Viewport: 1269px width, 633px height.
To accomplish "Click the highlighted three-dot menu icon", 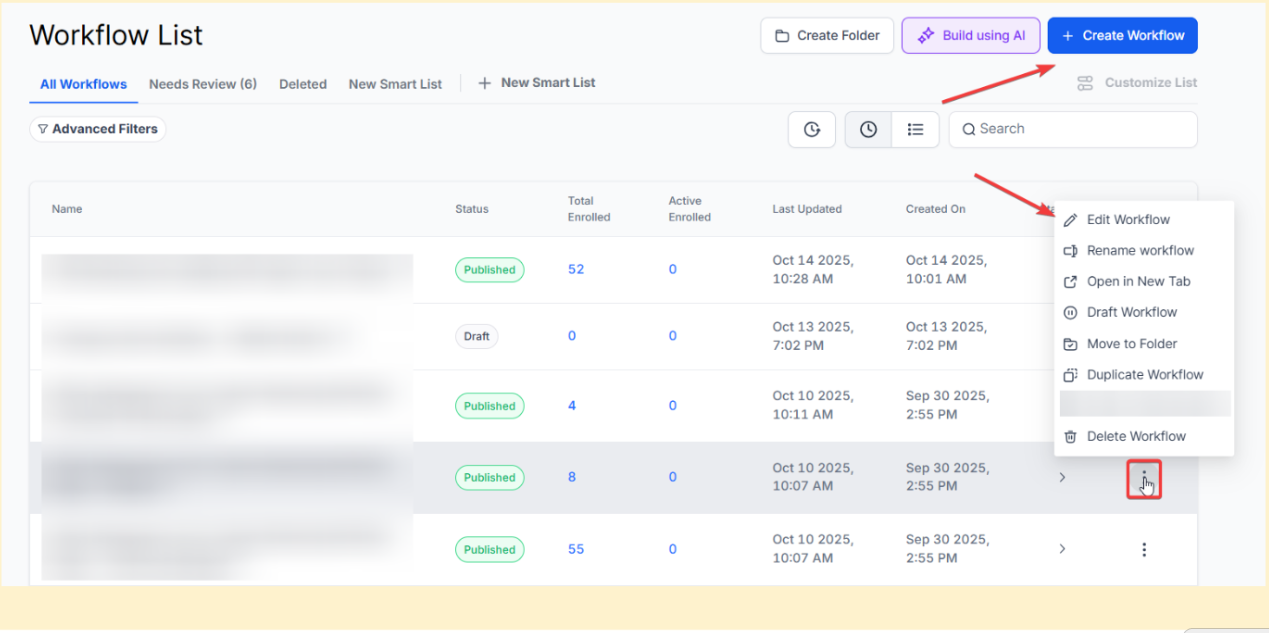I will coord(1144,478).
